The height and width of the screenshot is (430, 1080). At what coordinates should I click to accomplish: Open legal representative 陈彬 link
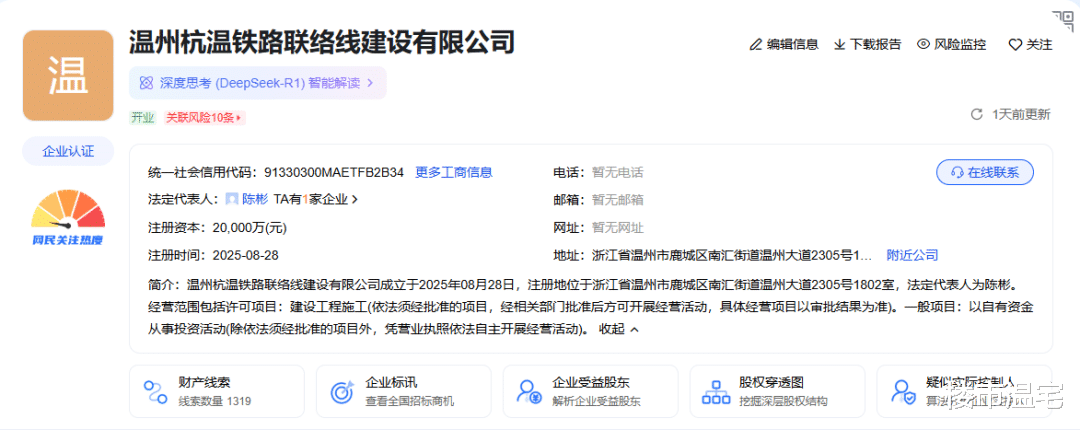[255, 199]
